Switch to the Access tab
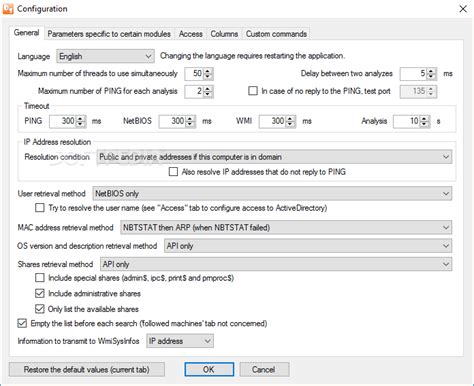The image size is (474, 386). 191,34
